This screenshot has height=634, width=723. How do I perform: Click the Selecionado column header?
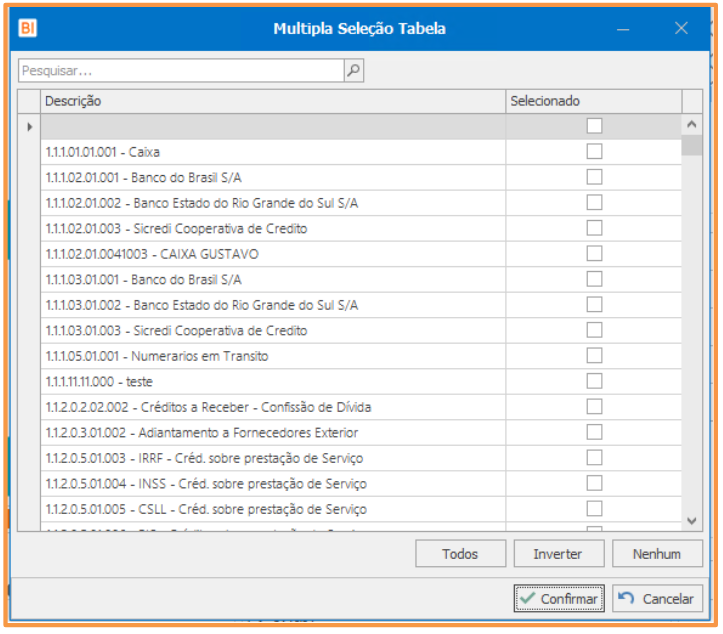tap(593, 101)
